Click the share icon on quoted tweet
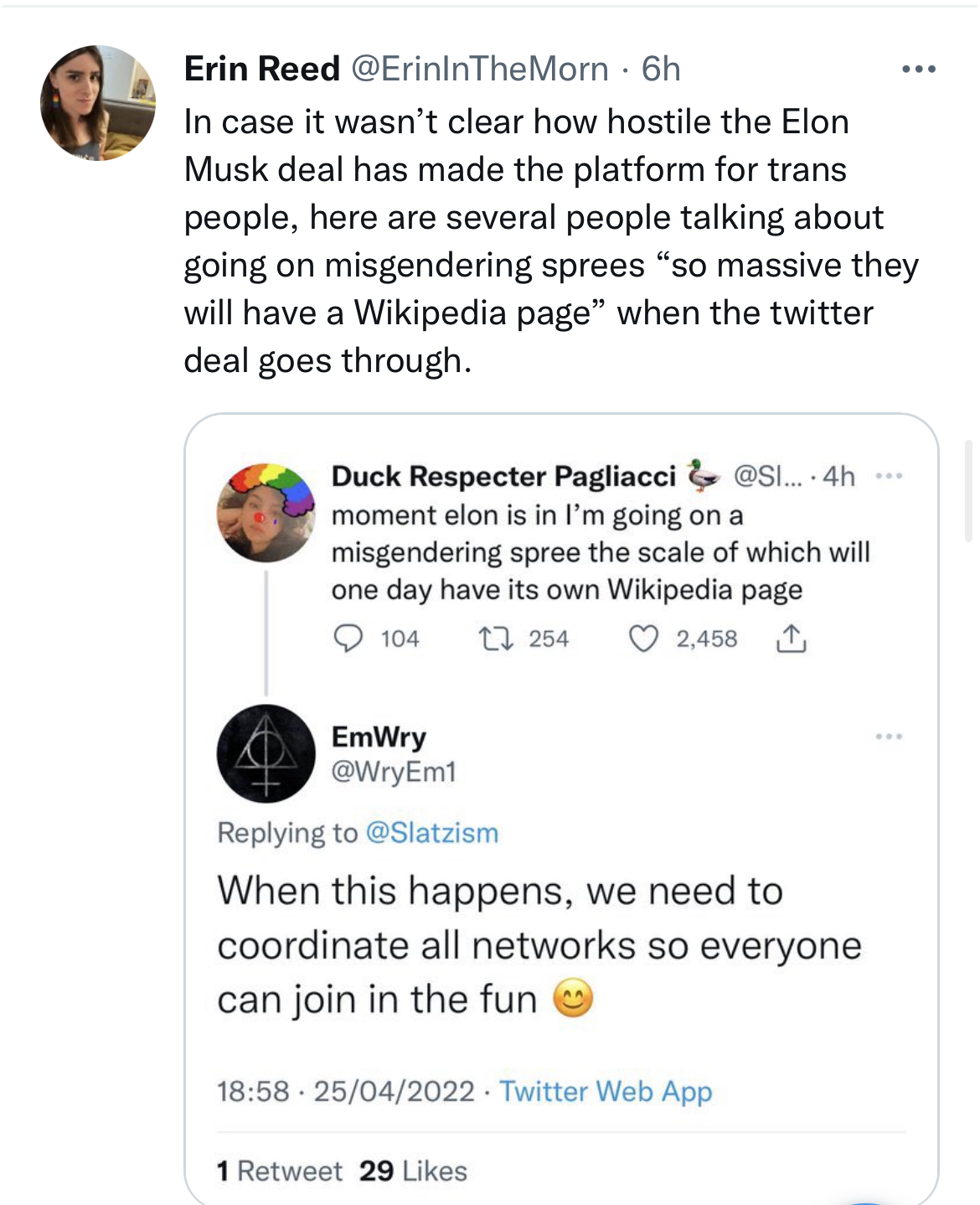 [791, 639]
